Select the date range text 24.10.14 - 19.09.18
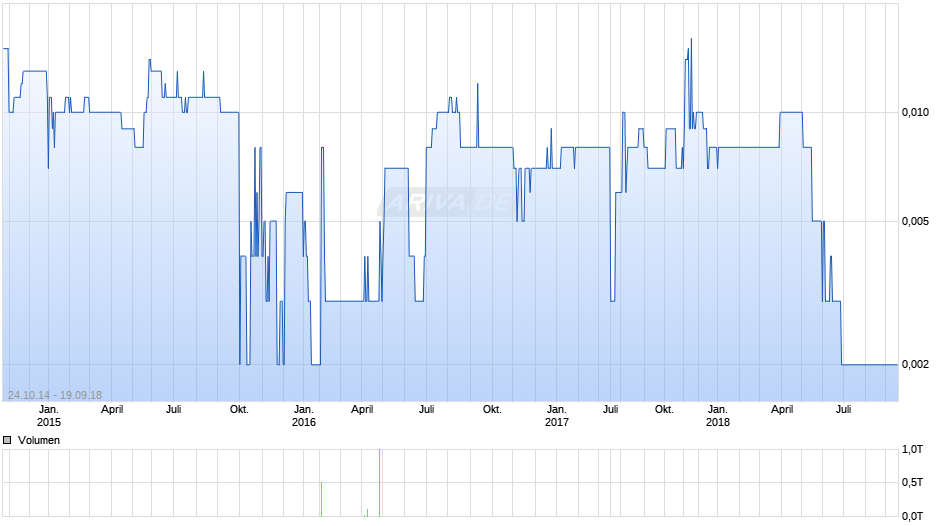Screen dimensions: 940x526 tap(55, 395)
